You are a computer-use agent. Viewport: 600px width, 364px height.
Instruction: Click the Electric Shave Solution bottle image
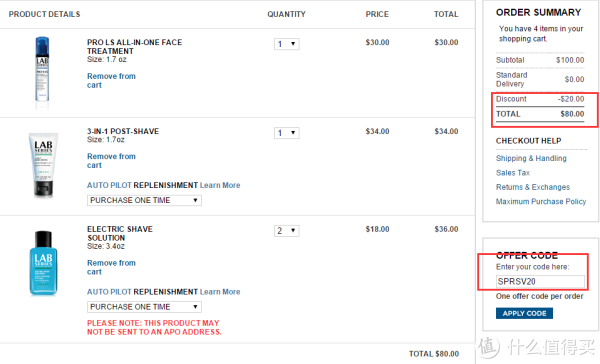(x=43, y=263)
